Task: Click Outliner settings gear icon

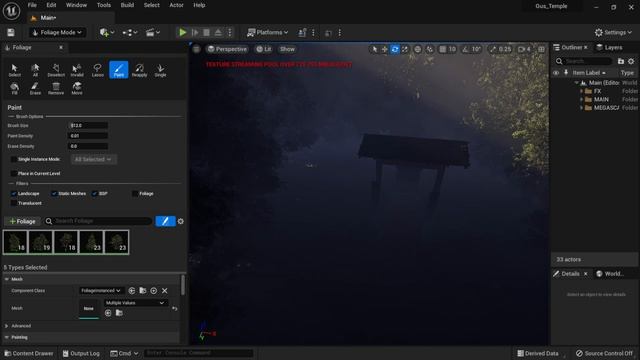Action: pyautogui.click(x=631, y=61)
